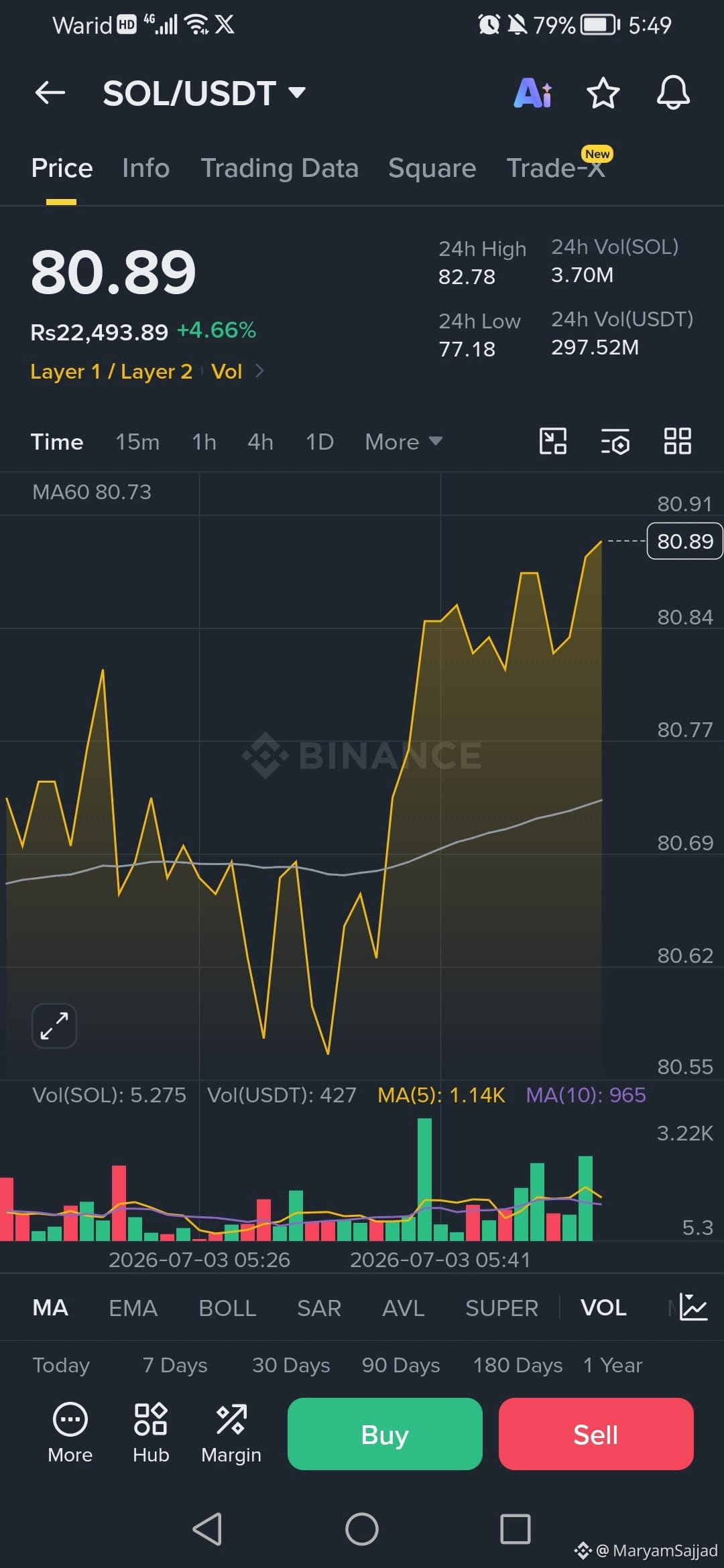The height and width of the screenshot is (1568, 724).
Task: Tap the Vol(SOL): 5.275 readout
Action: point(109,1095)
